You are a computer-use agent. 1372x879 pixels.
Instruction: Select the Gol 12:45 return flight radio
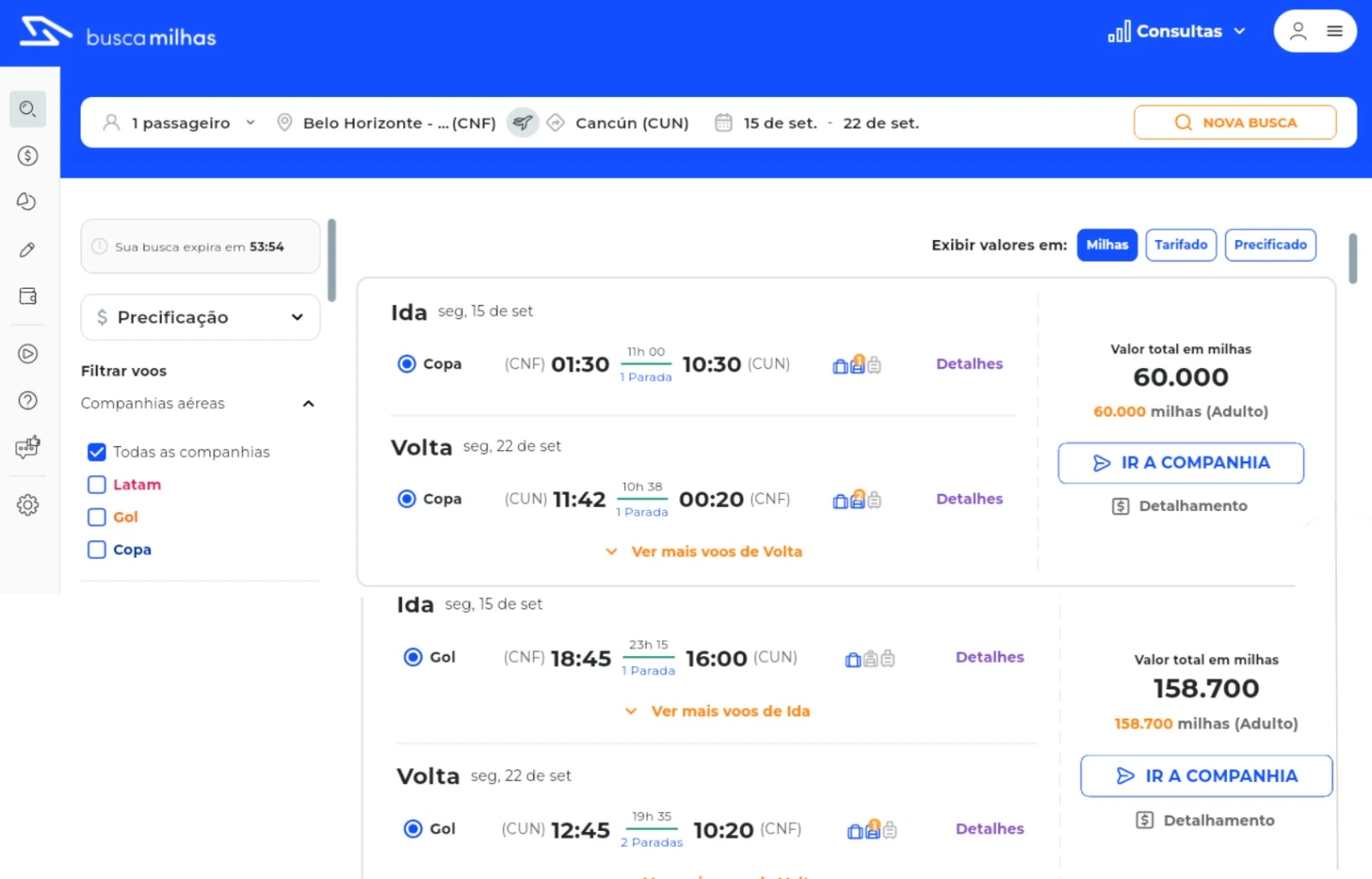tap(413, 828)
